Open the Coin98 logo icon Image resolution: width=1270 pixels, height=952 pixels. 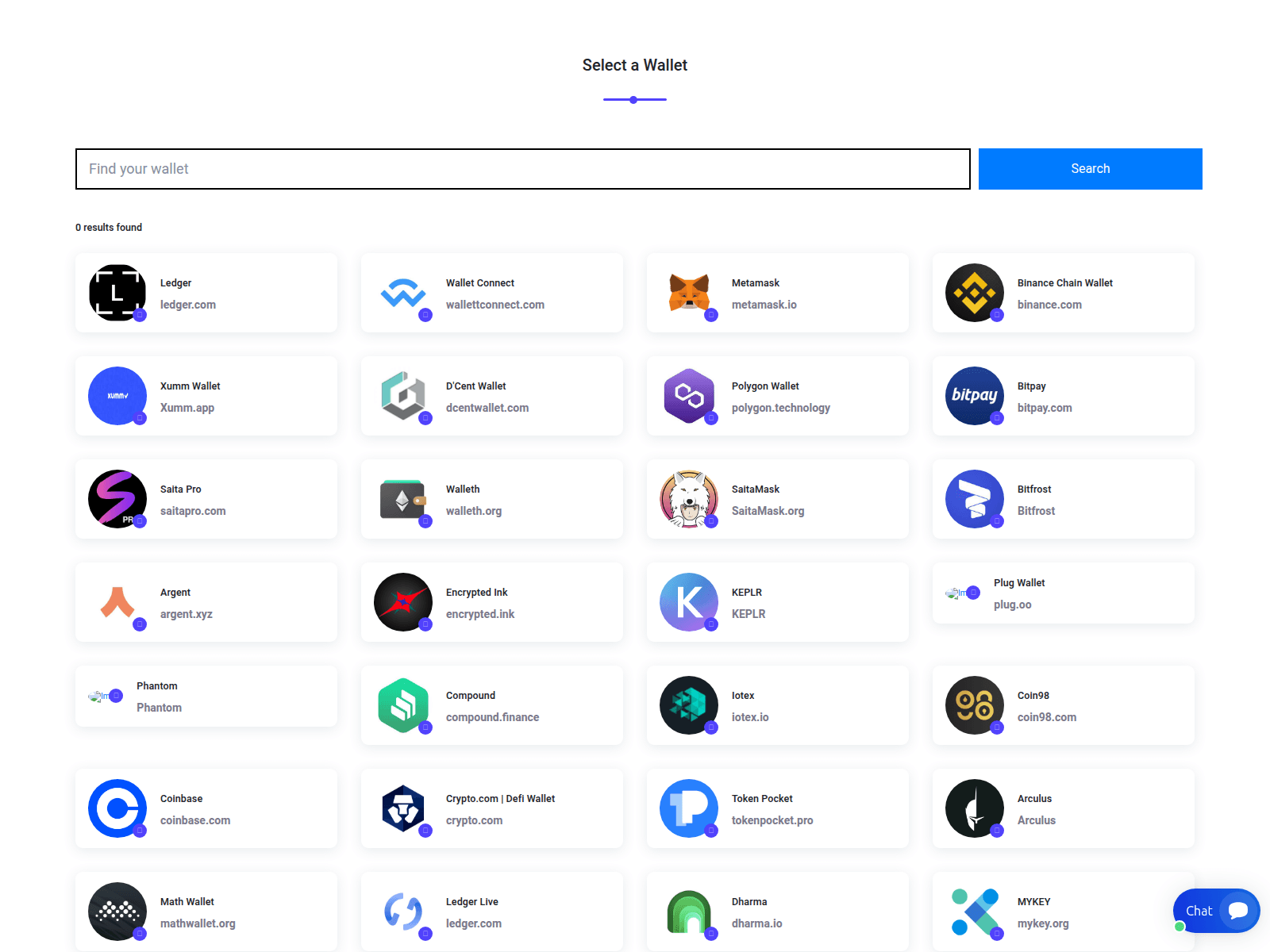(x=975, y=705)
